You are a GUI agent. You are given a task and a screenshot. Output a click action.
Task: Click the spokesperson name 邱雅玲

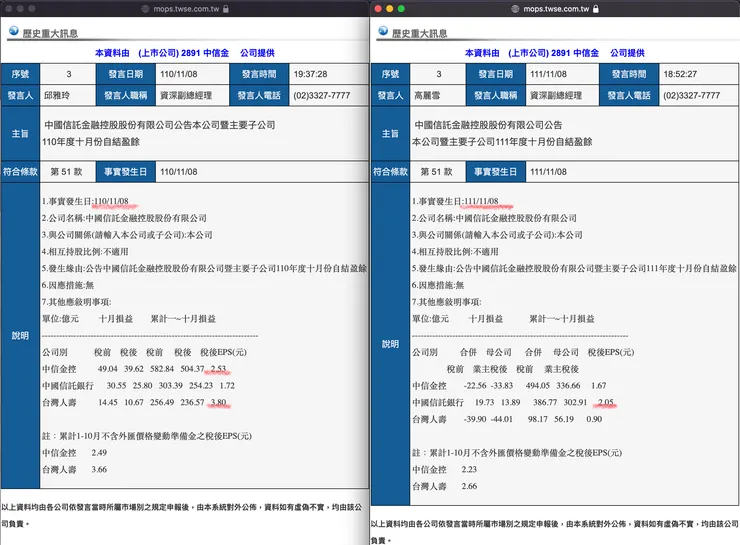coord(57,95)
